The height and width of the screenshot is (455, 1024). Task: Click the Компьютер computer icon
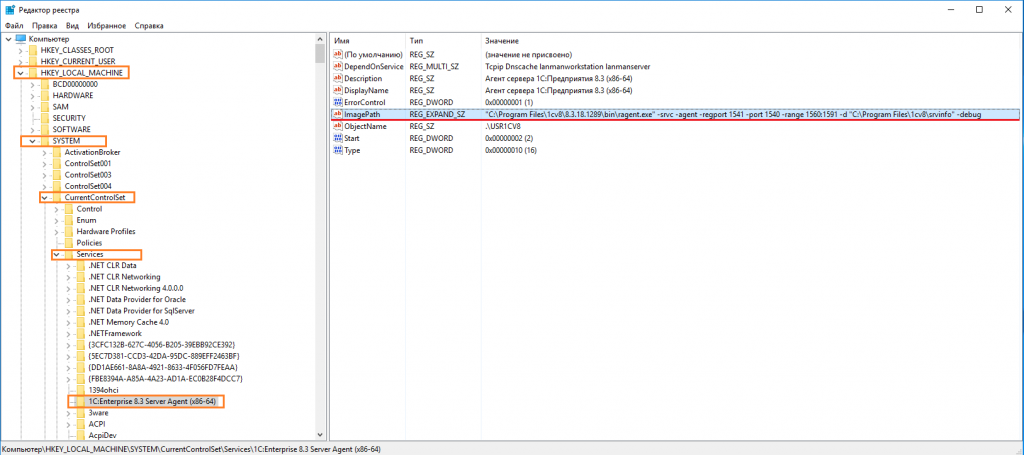[x=21, y=39]
